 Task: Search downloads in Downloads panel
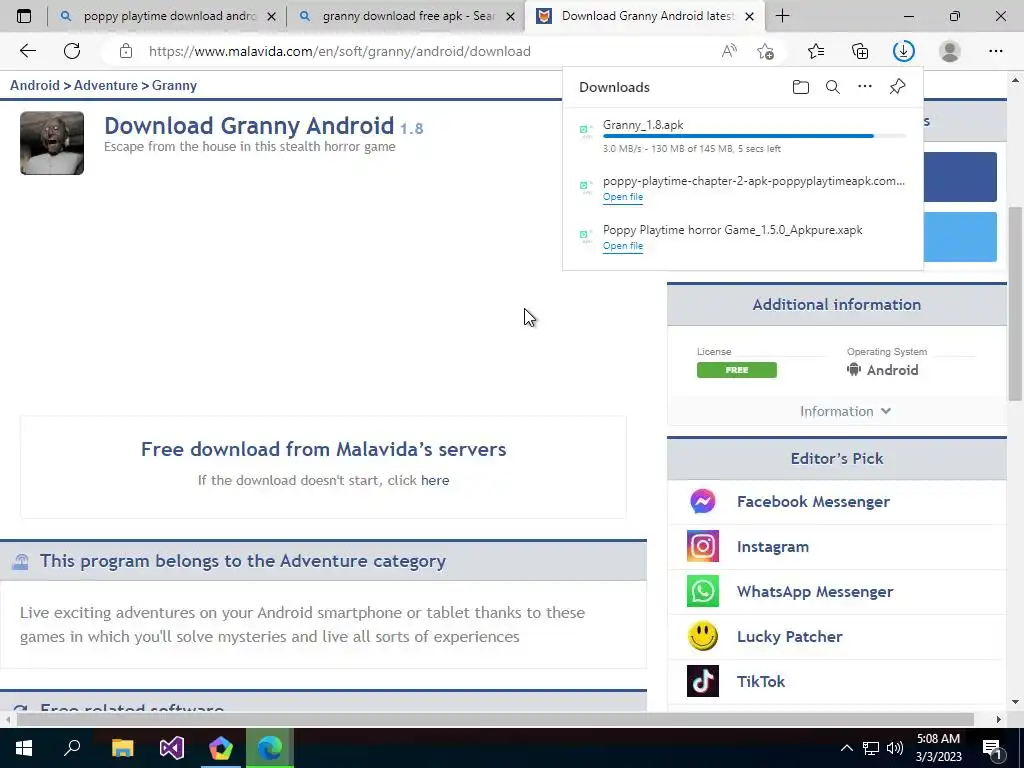tap(833, 87)
